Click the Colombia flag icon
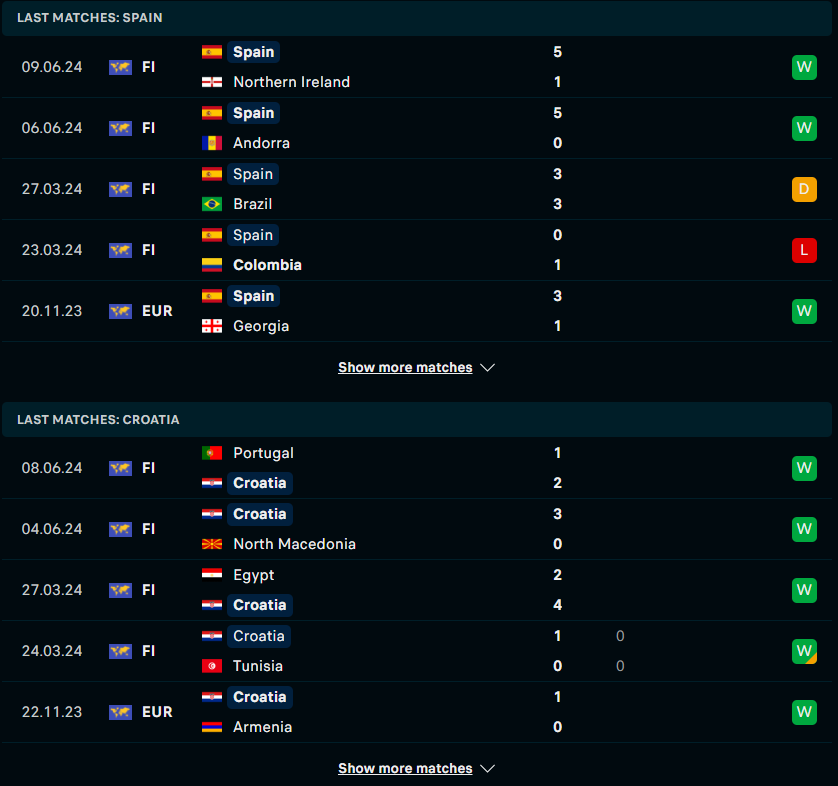 [212, 265]
